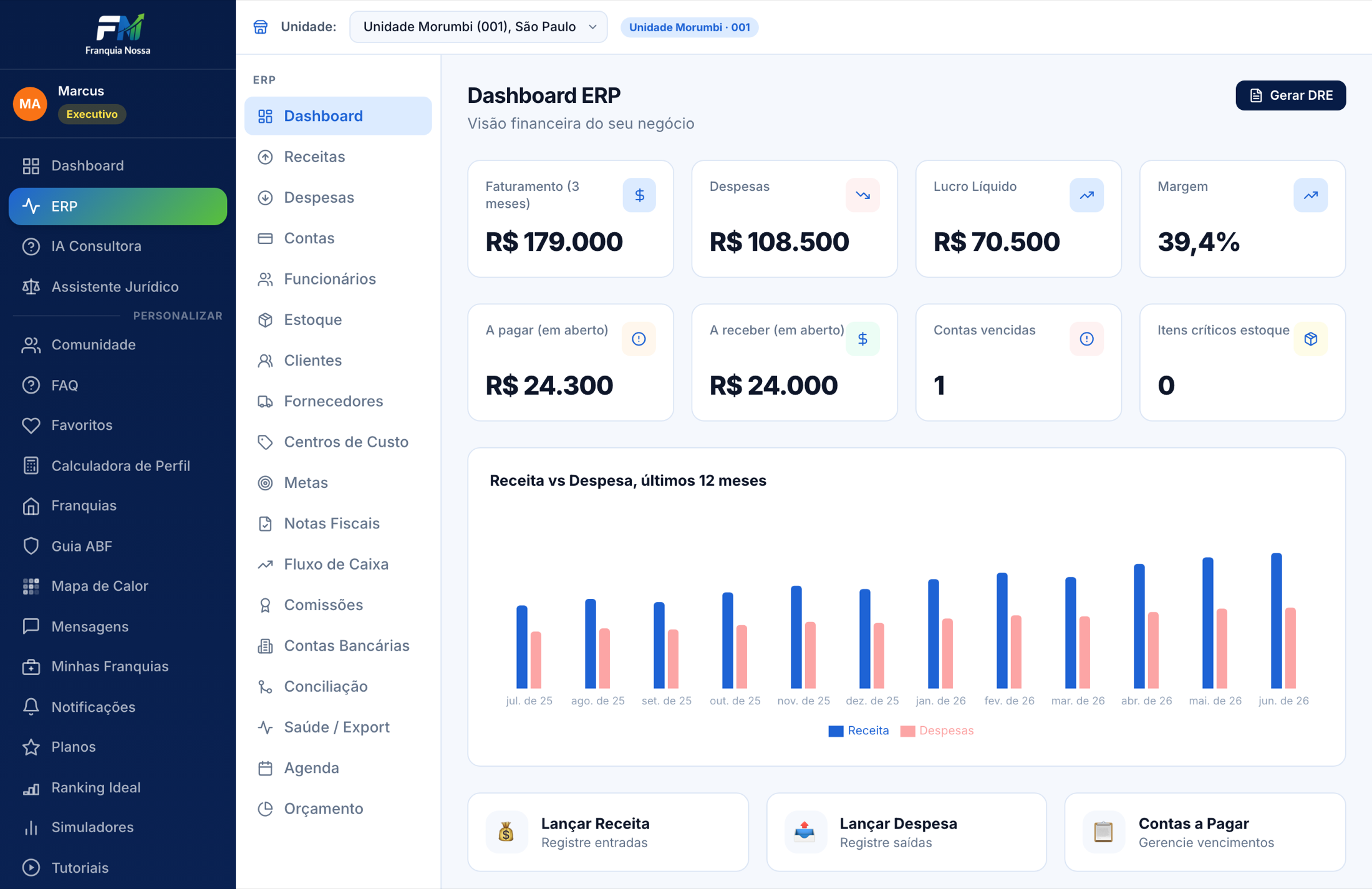Click the Gerar DRE button
The height and width of the screenshot is (889, 1372).
(1290, 95)
